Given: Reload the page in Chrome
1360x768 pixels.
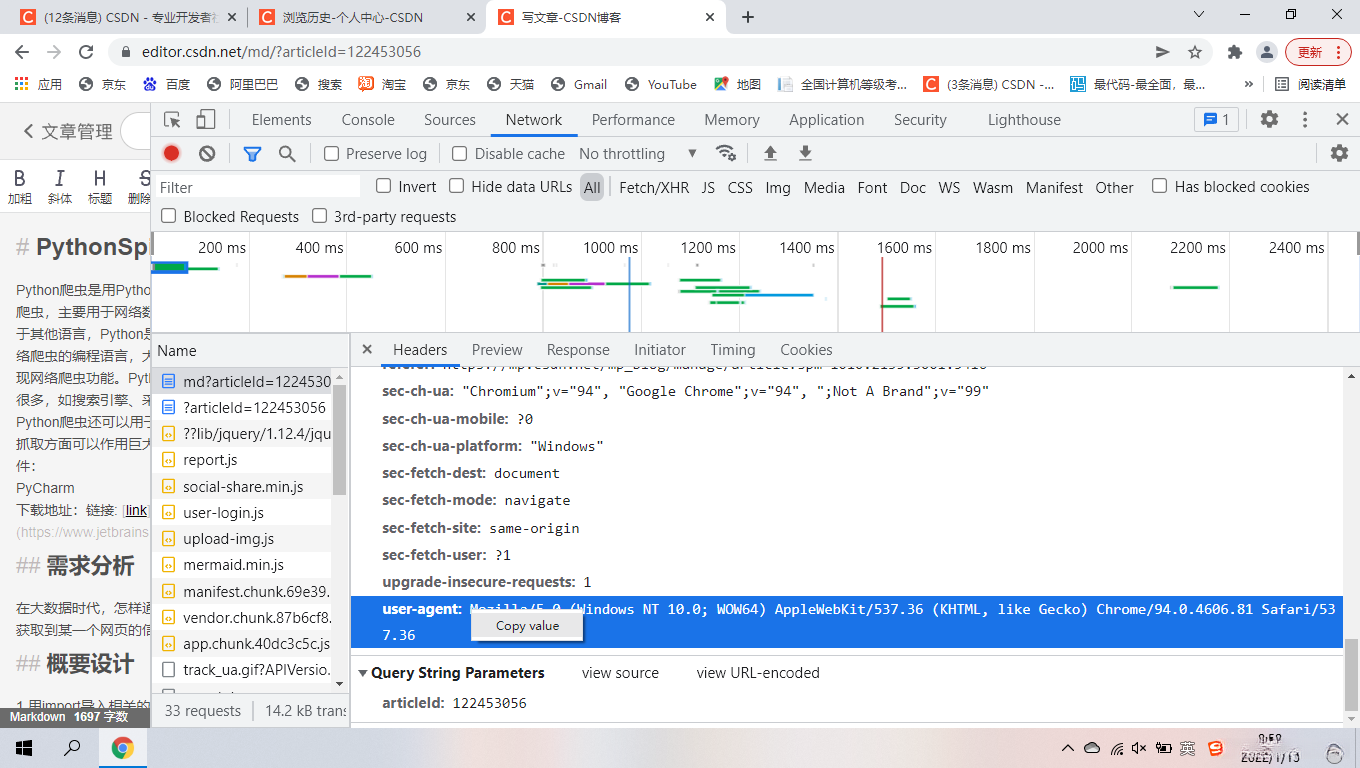Looking at the screenshot, I should click(x=86, y=52).
